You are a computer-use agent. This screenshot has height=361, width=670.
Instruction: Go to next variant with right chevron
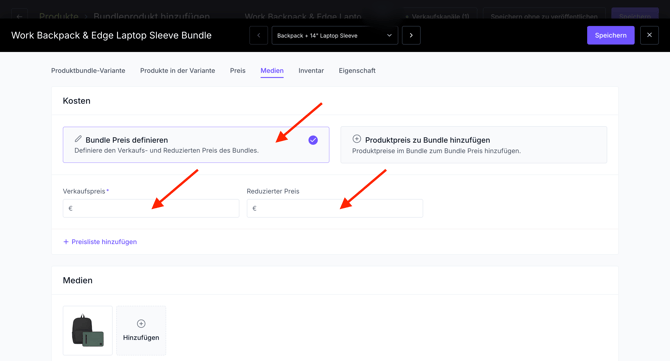point(411,35)
